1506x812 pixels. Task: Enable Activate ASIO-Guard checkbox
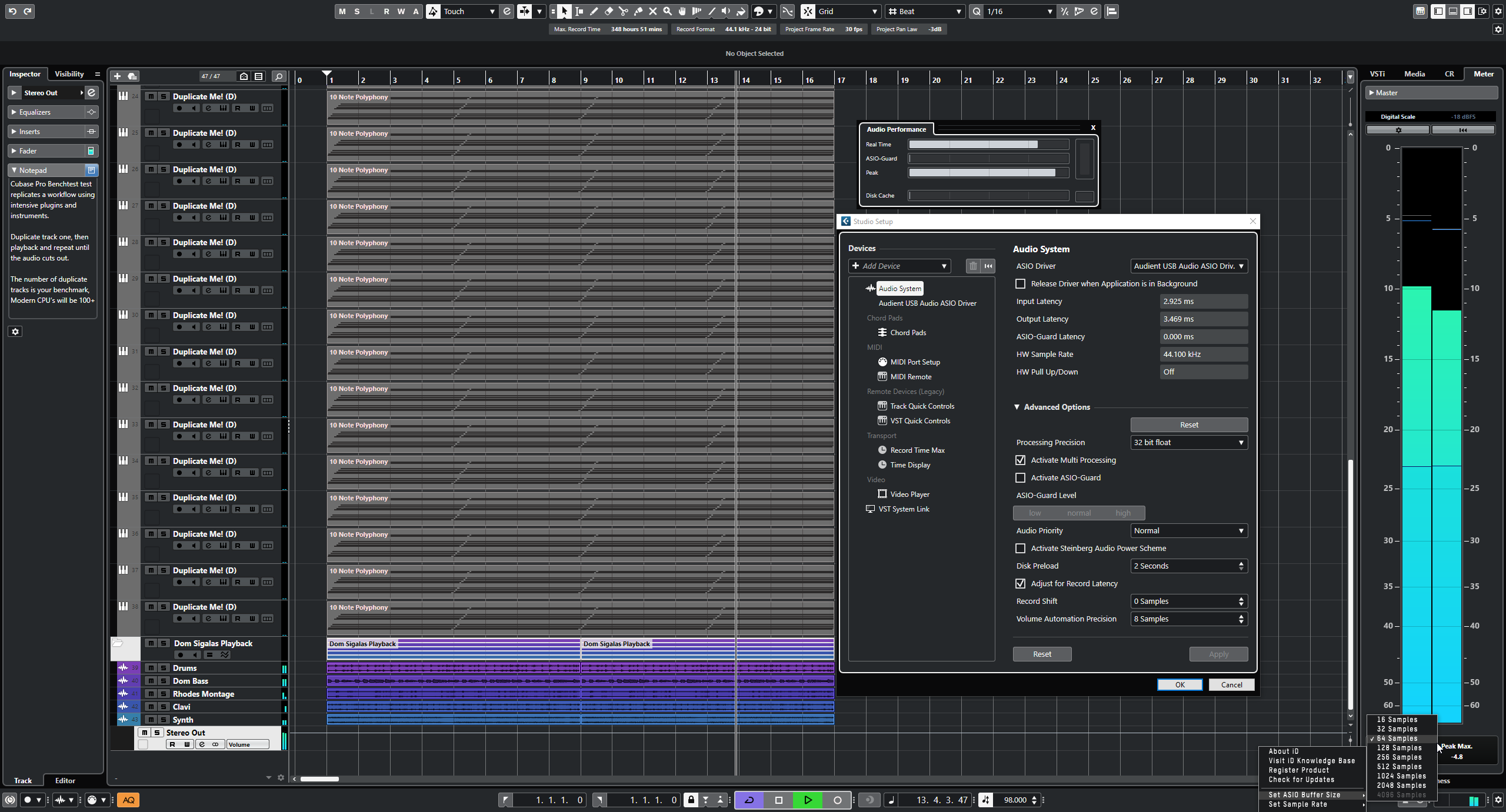point(1021,478)
